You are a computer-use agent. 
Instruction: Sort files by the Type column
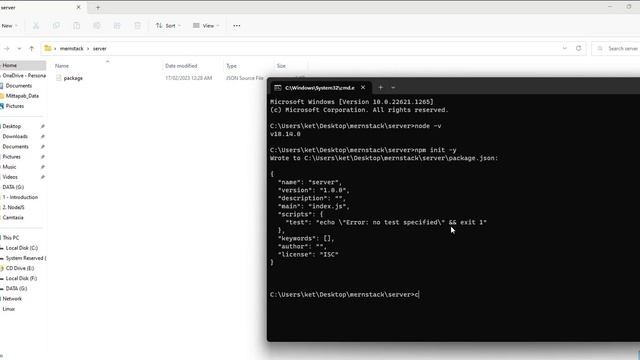click(x=231, y=66)
